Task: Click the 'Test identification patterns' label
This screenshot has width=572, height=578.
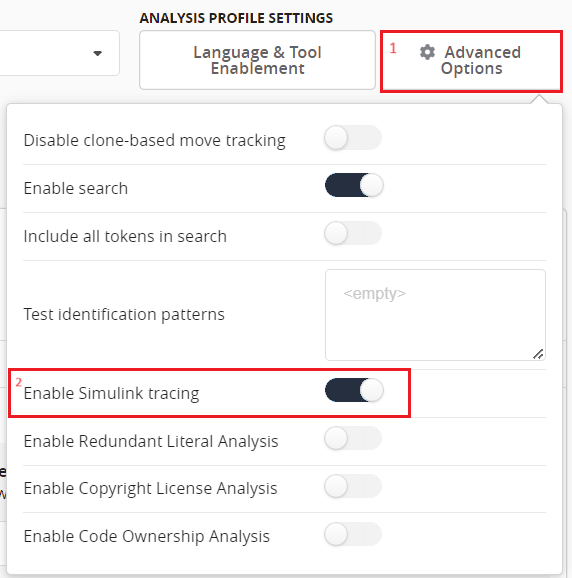Action: (124, 314)
